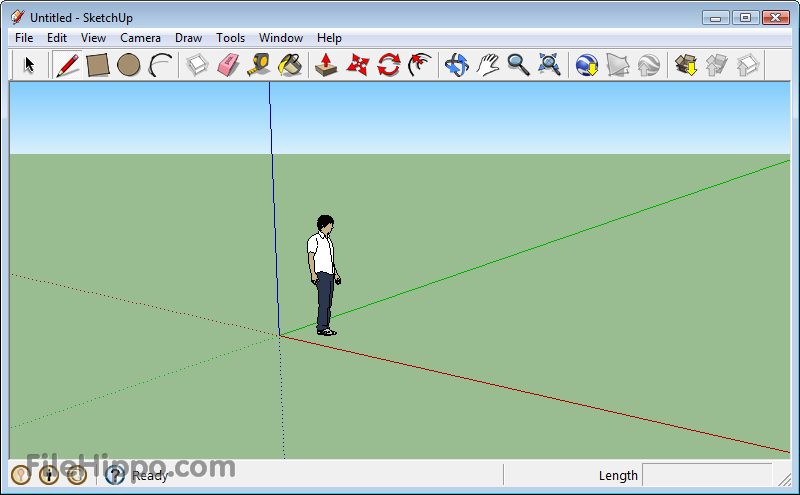Activate the Offset tool
Viewport: 800px width, 495px height.
click(419, 65)
